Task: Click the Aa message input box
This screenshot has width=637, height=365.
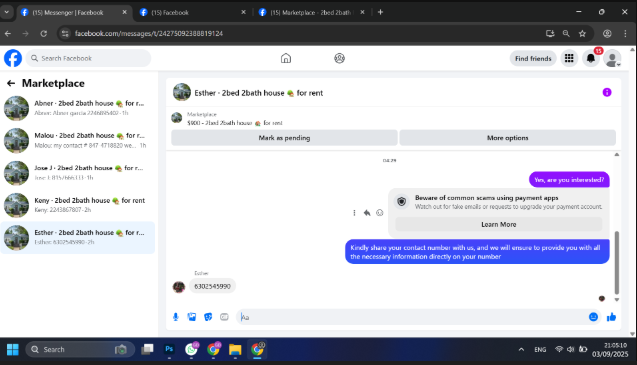Action: coord(411,317)
